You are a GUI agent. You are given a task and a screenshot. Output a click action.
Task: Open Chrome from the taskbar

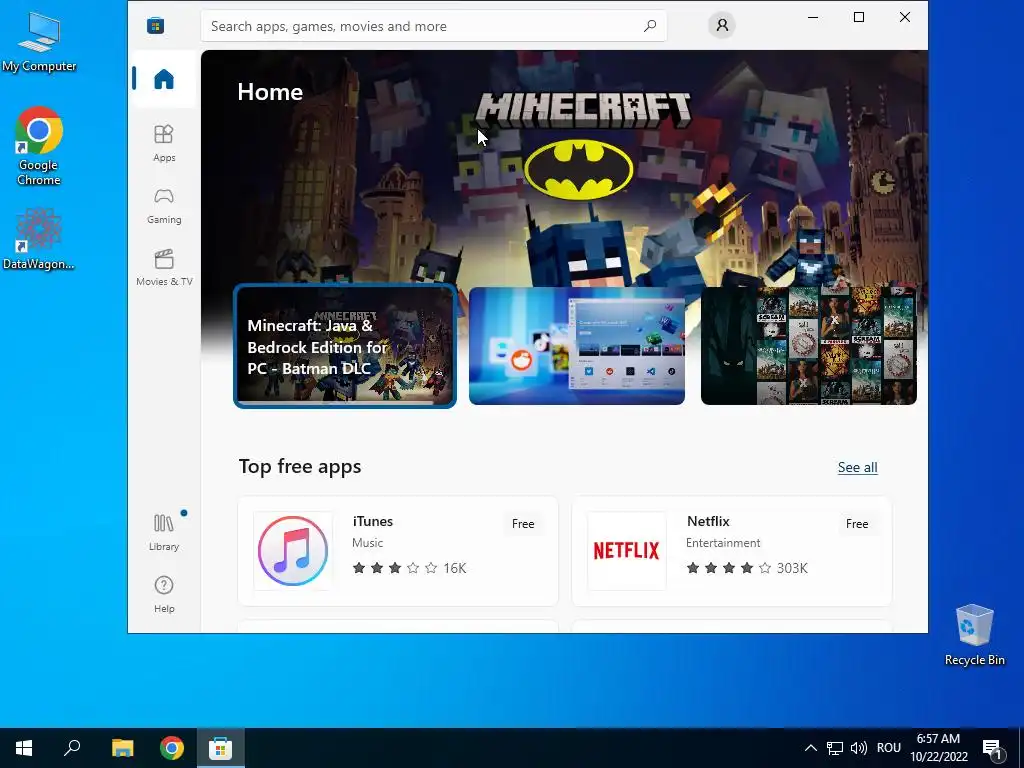[x=172, y=748]
